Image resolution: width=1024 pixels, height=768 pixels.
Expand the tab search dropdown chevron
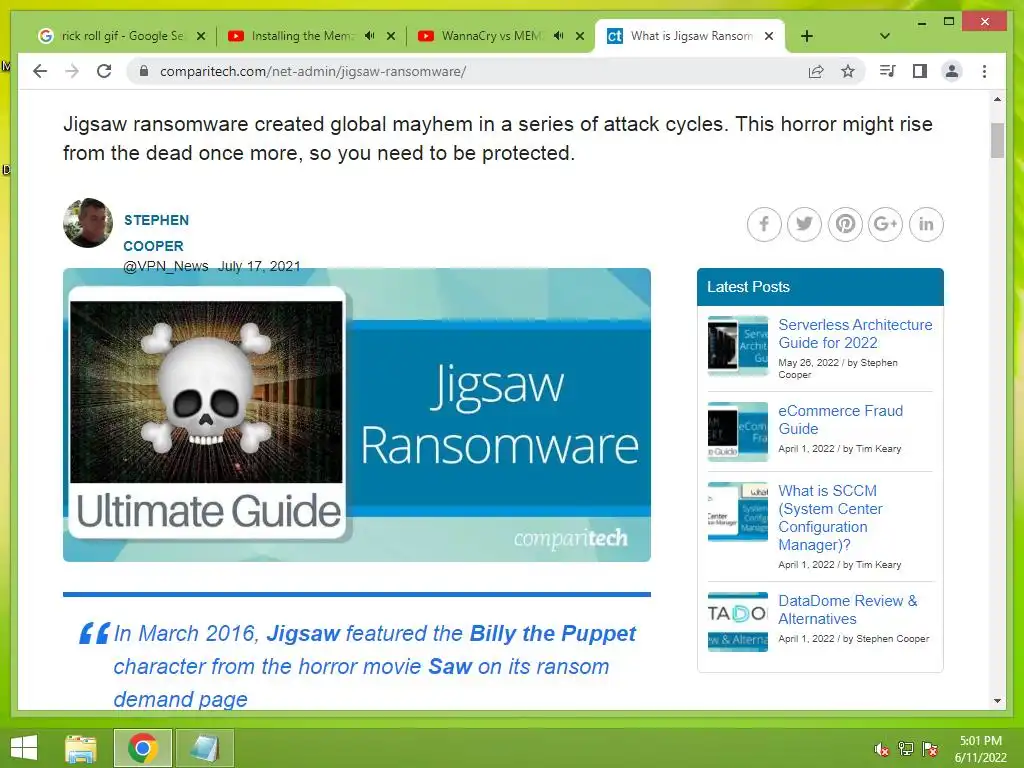885,36
